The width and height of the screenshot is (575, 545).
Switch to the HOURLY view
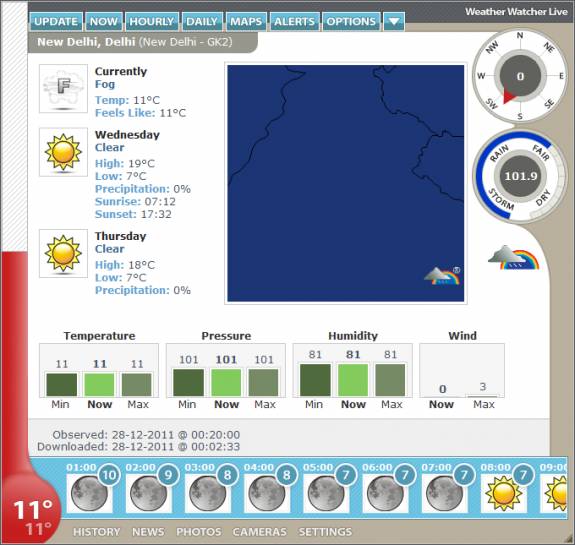point(151,22)
